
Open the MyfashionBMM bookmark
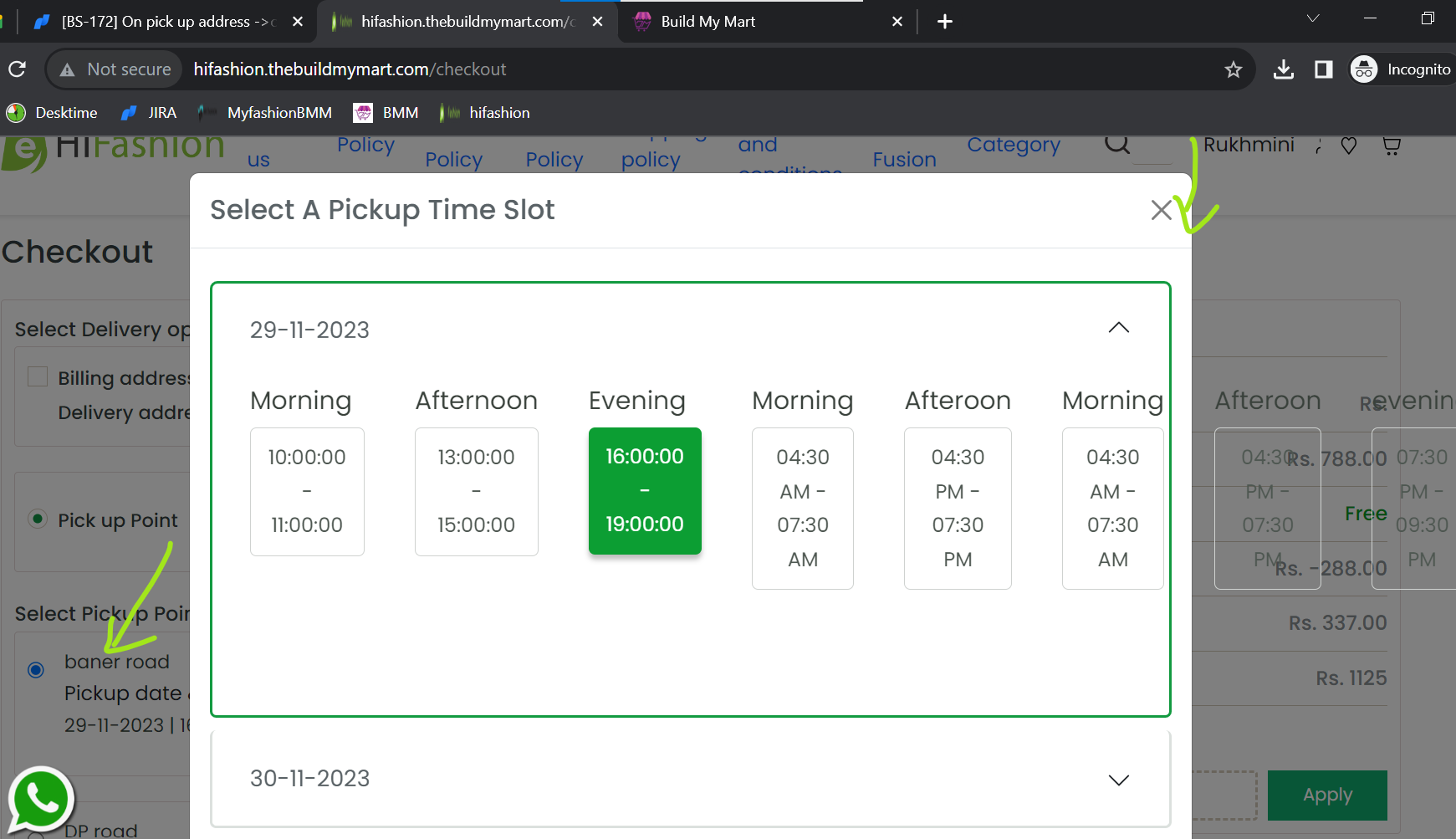coord(264,113)
